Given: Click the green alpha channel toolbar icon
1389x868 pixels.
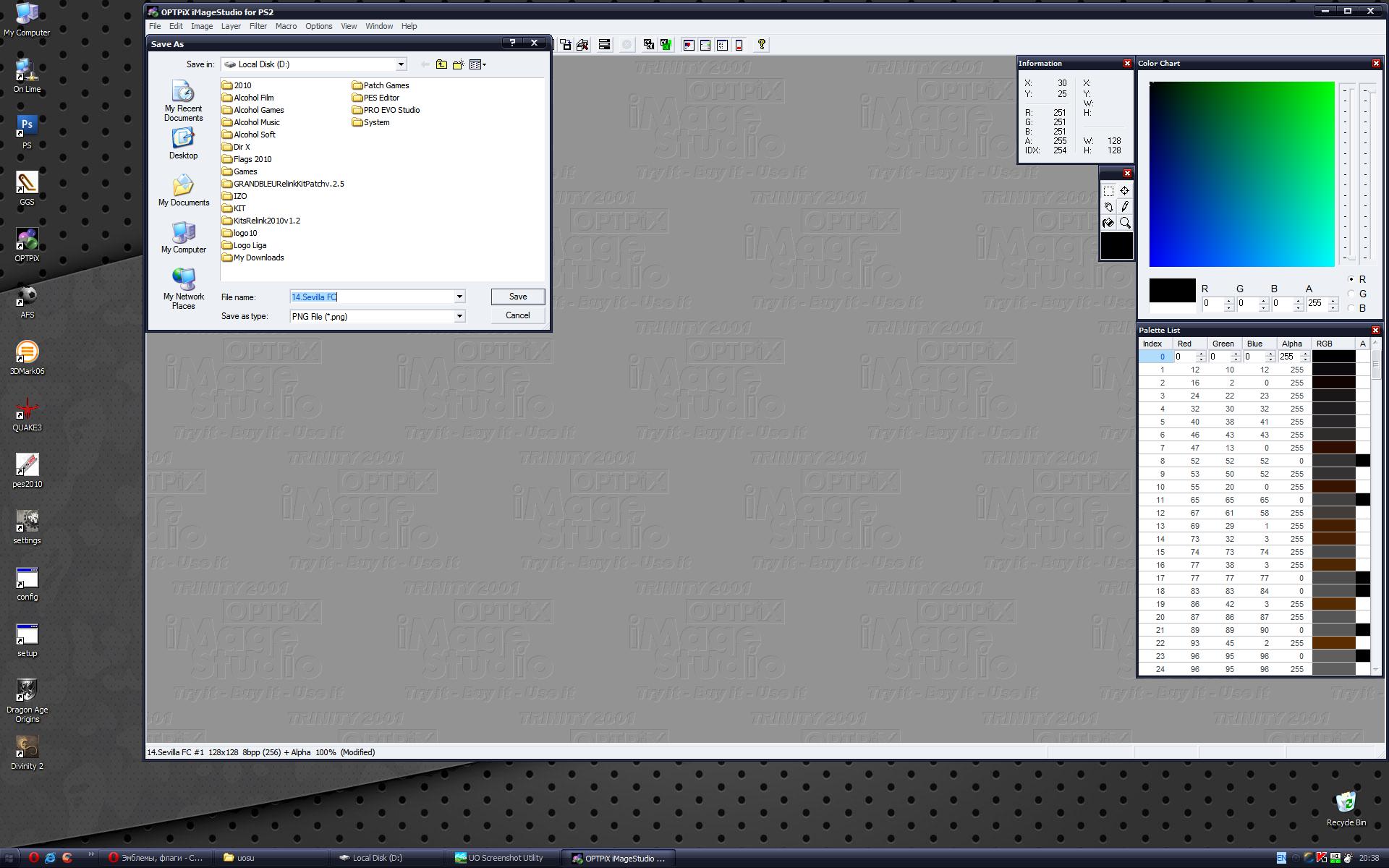Looking at the screenshot, I should [x=666, y=45].
